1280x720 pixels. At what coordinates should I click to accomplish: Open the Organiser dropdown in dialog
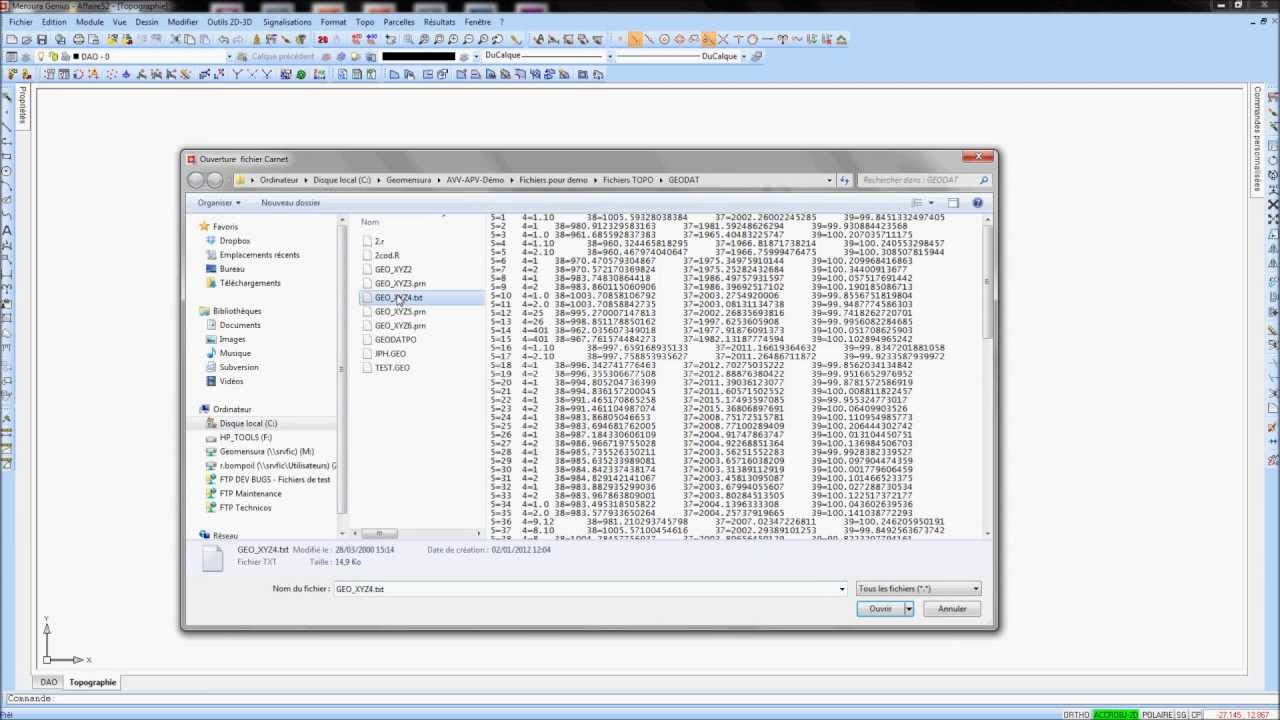(x=219, y=203)
